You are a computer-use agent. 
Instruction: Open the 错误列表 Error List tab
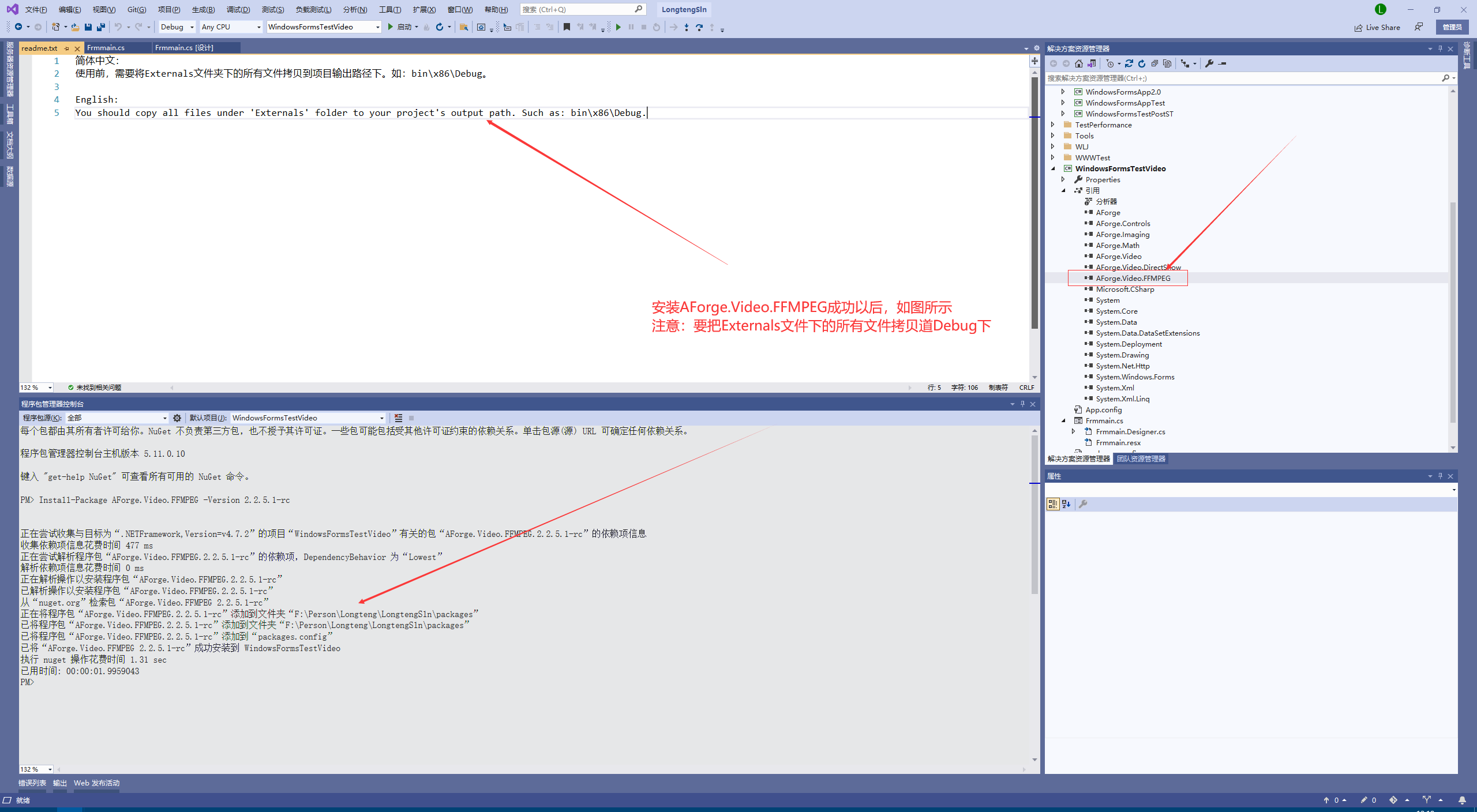click(32, 783)
